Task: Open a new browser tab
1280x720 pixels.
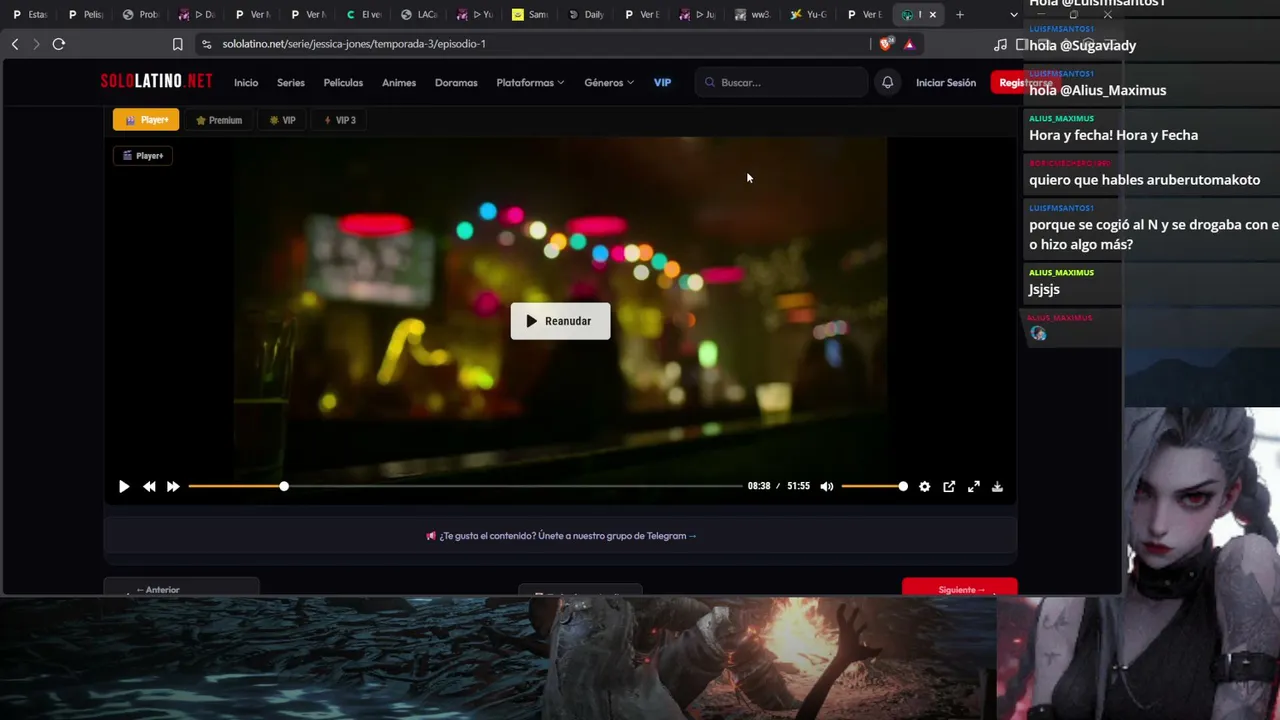Action: 960,15
